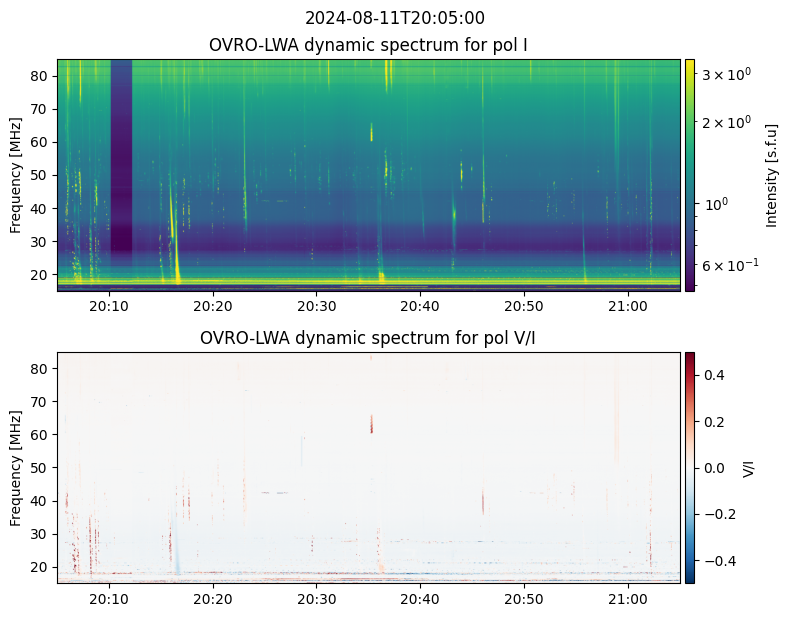Click the dark data gap near 20:10
Image resolution: width=789 pixels, height=617 pixels.
click(x=121, y=156)
